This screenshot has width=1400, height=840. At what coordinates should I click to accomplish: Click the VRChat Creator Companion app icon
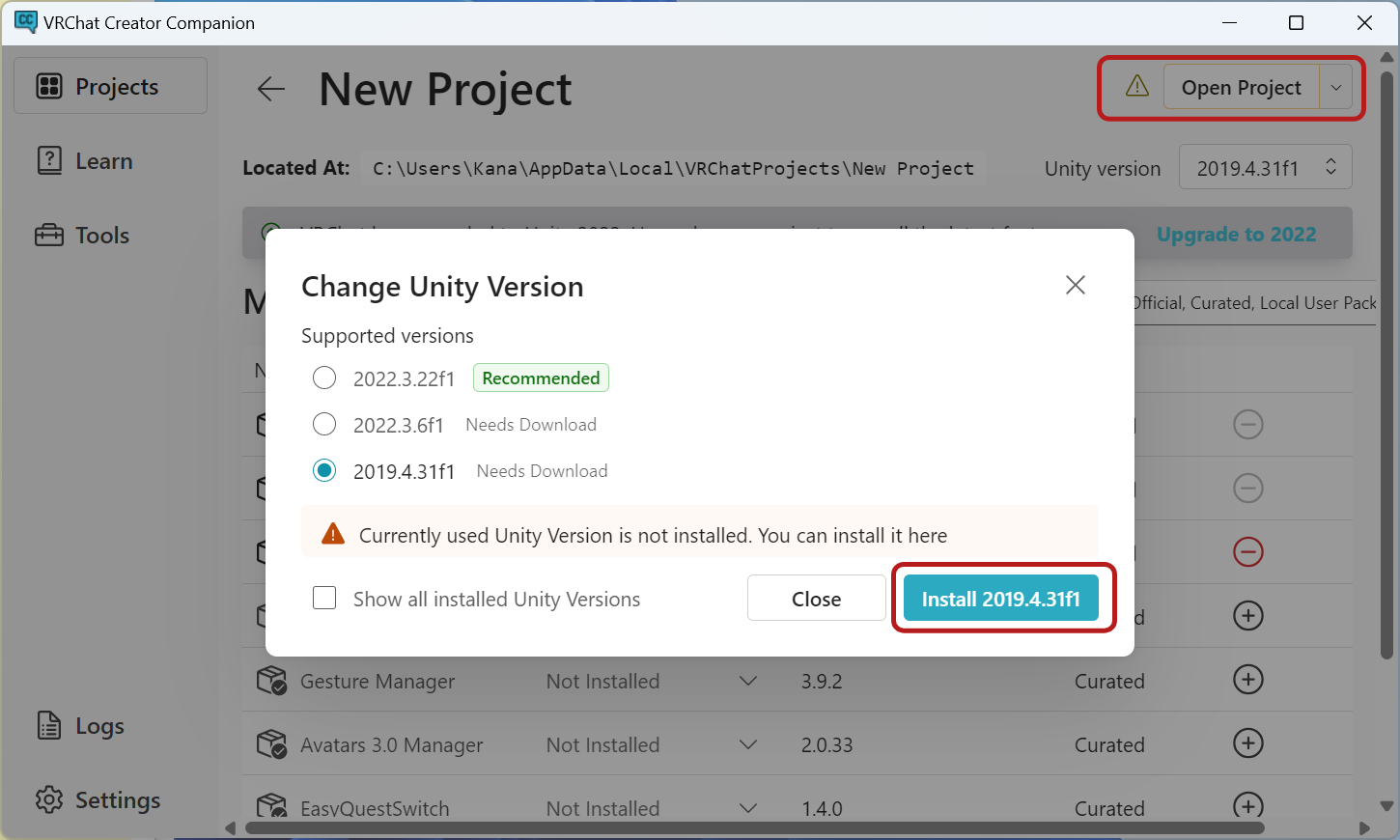coord(25,21)
